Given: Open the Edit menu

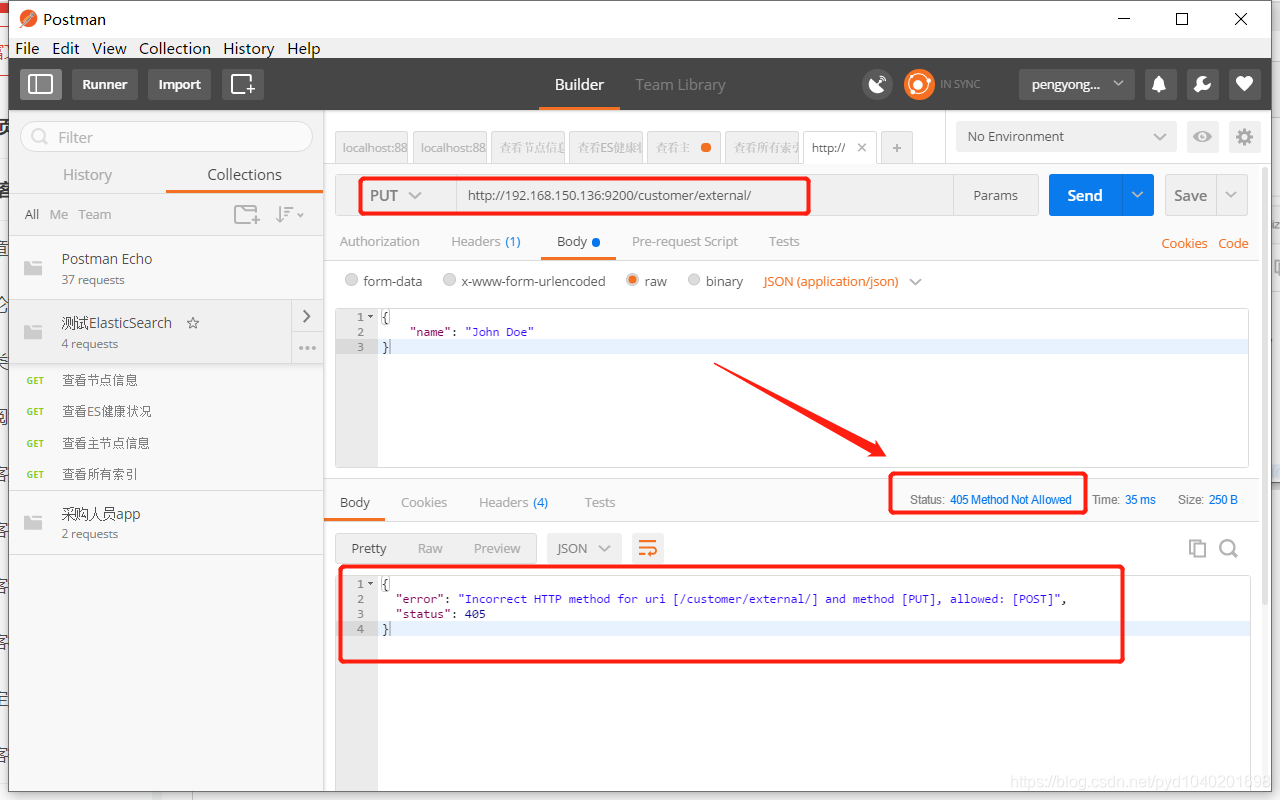Looking at the screenshot, I should [66, 48].
